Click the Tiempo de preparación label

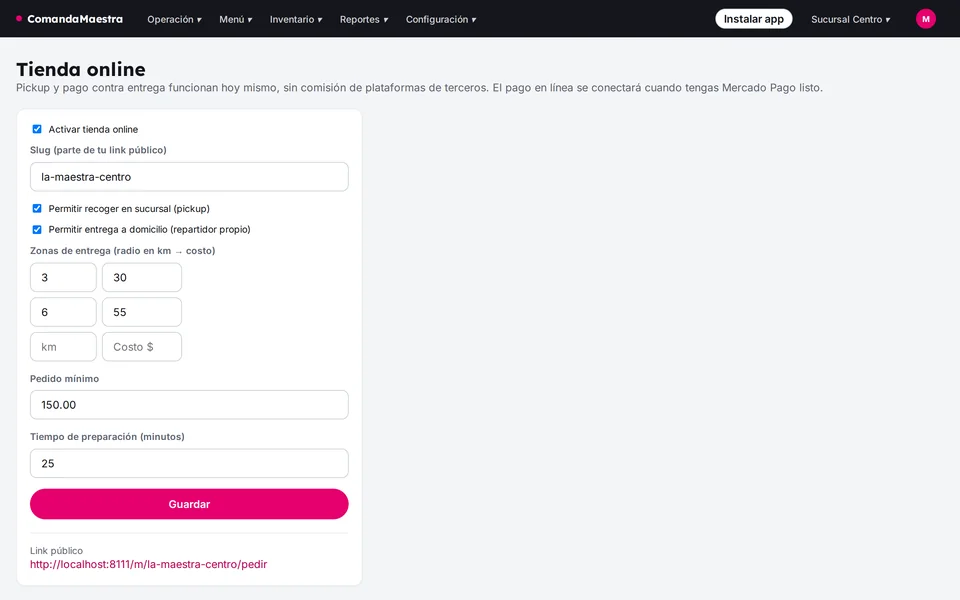point(107,437)
